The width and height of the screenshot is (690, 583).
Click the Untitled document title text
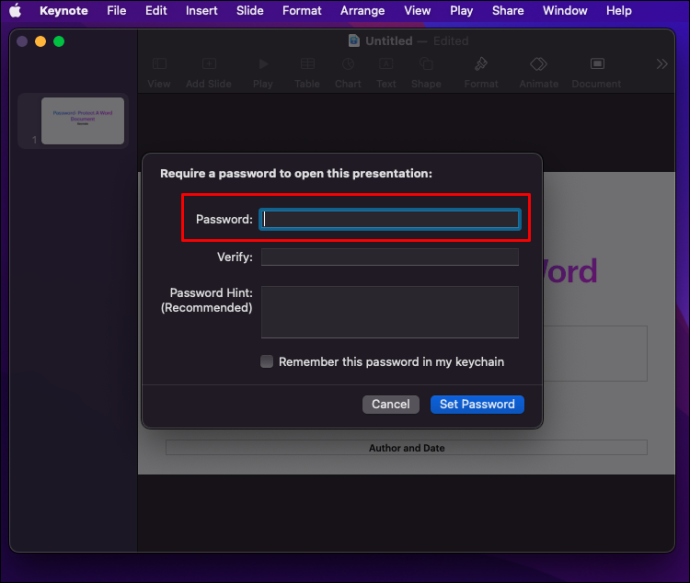tap(389, 41)
